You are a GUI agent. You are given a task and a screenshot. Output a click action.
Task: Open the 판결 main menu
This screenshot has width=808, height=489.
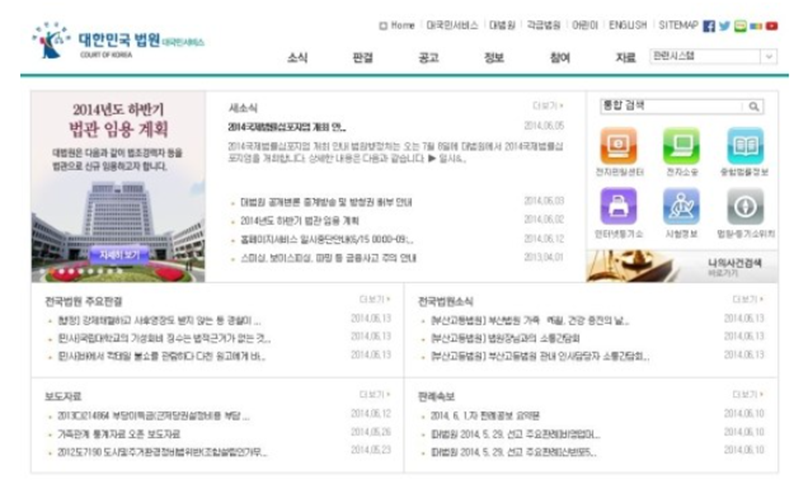click(362, 58)
